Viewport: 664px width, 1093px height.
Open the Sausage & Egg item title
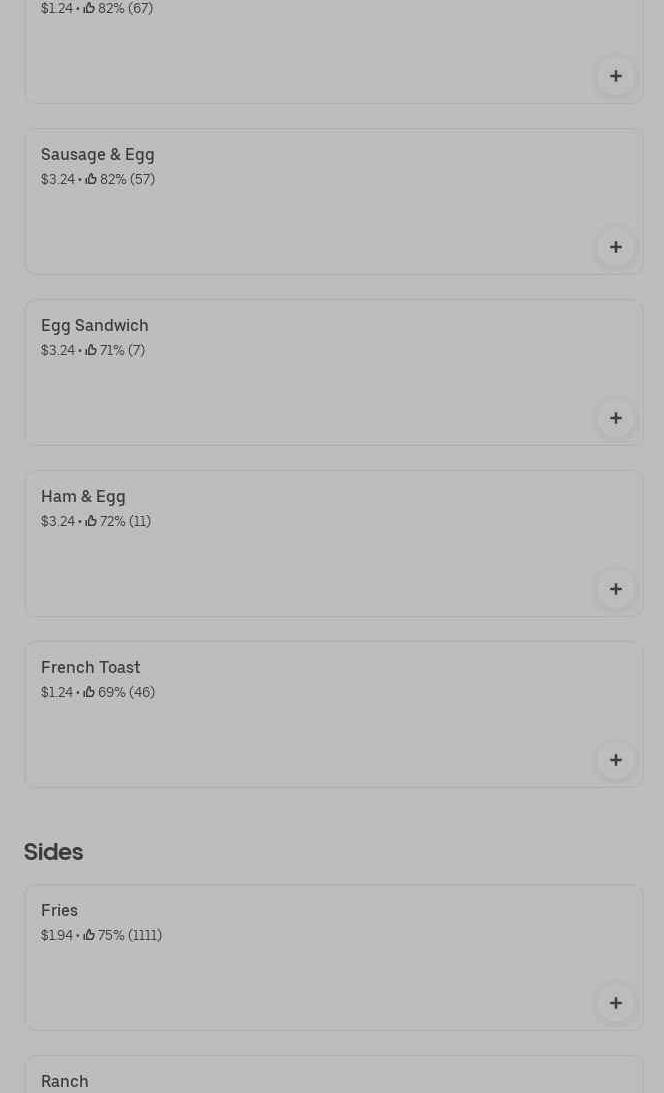click(x=98, y=154)
